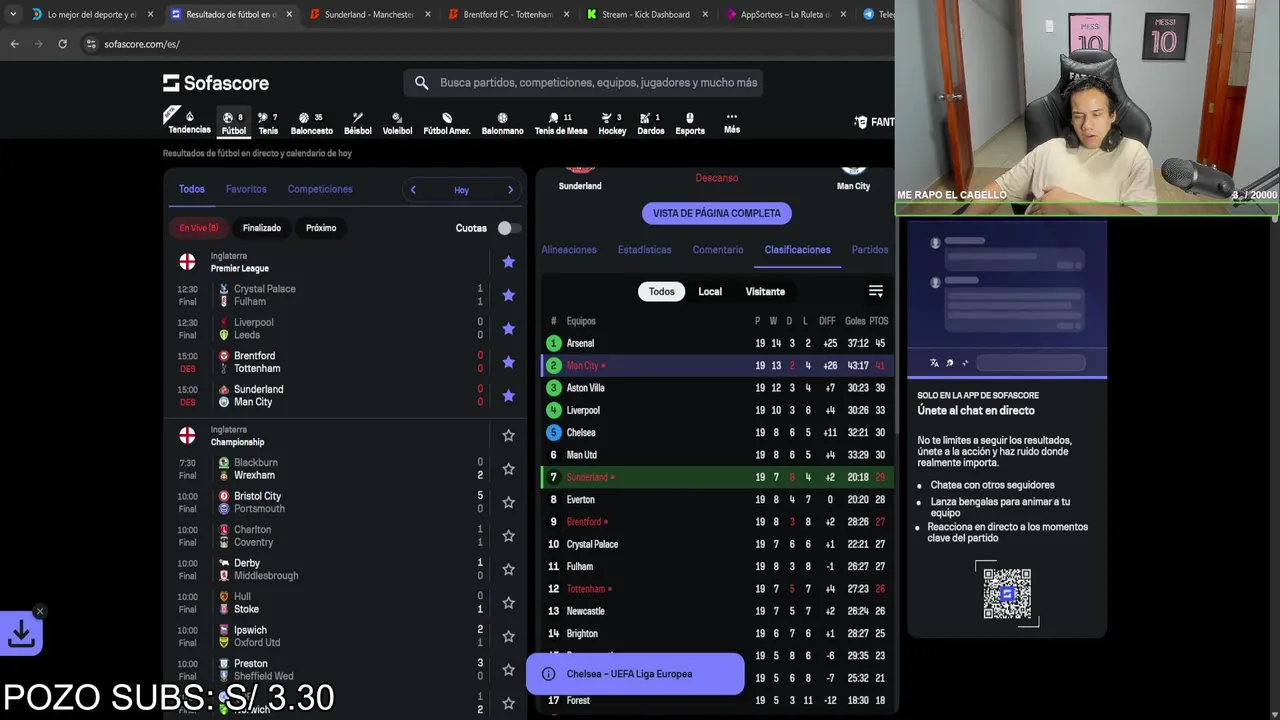This screenshot has width=1280, height=720.
Task: Open the Hoy date picker
Action: click(461, 190)
